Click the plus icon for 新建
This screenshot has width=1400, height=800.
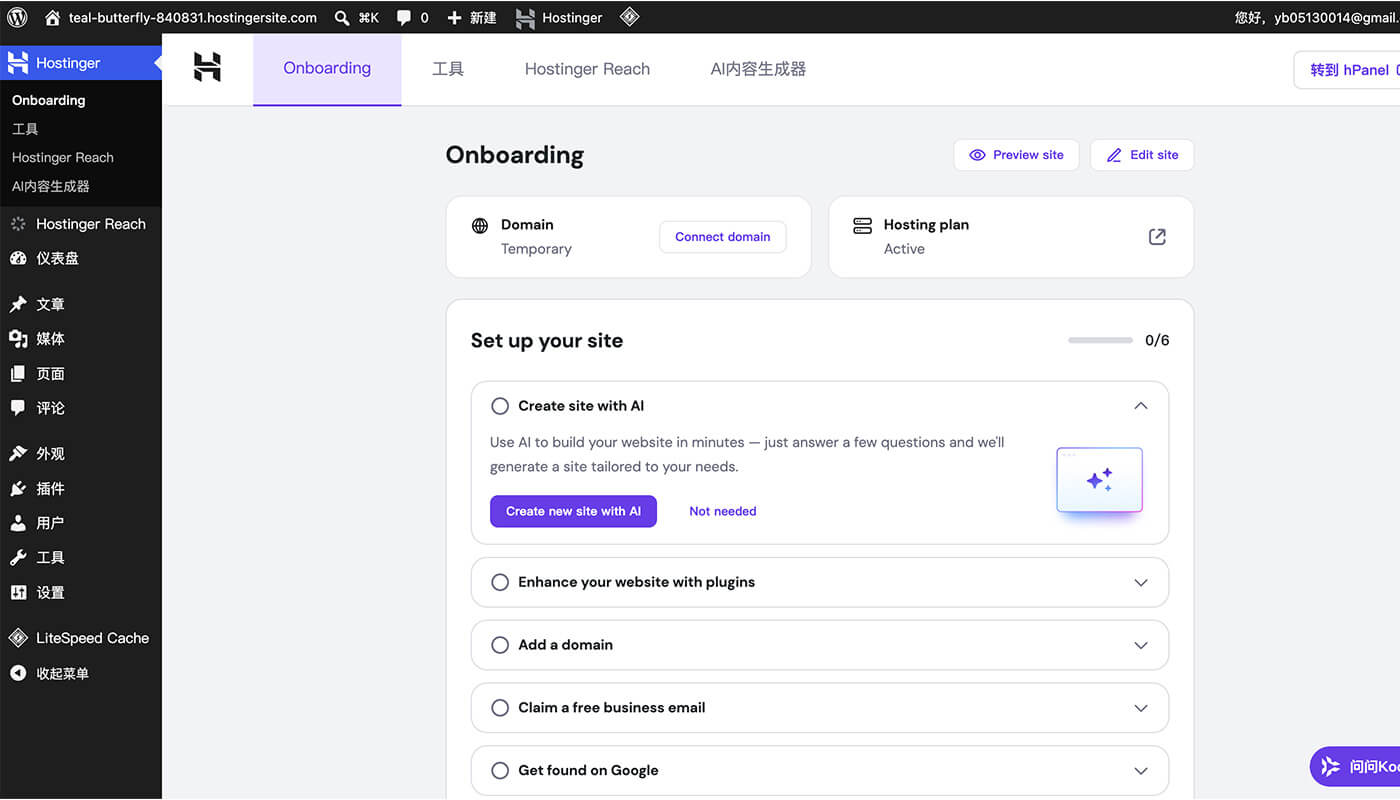pos(454,17)
